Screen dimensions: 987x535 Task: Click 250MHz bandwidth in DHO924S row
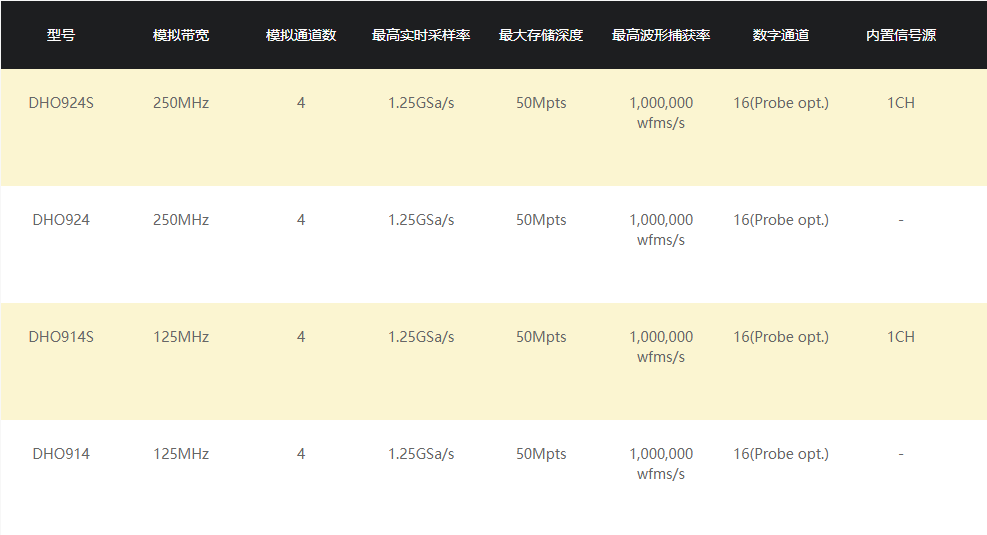click(181, 103)
